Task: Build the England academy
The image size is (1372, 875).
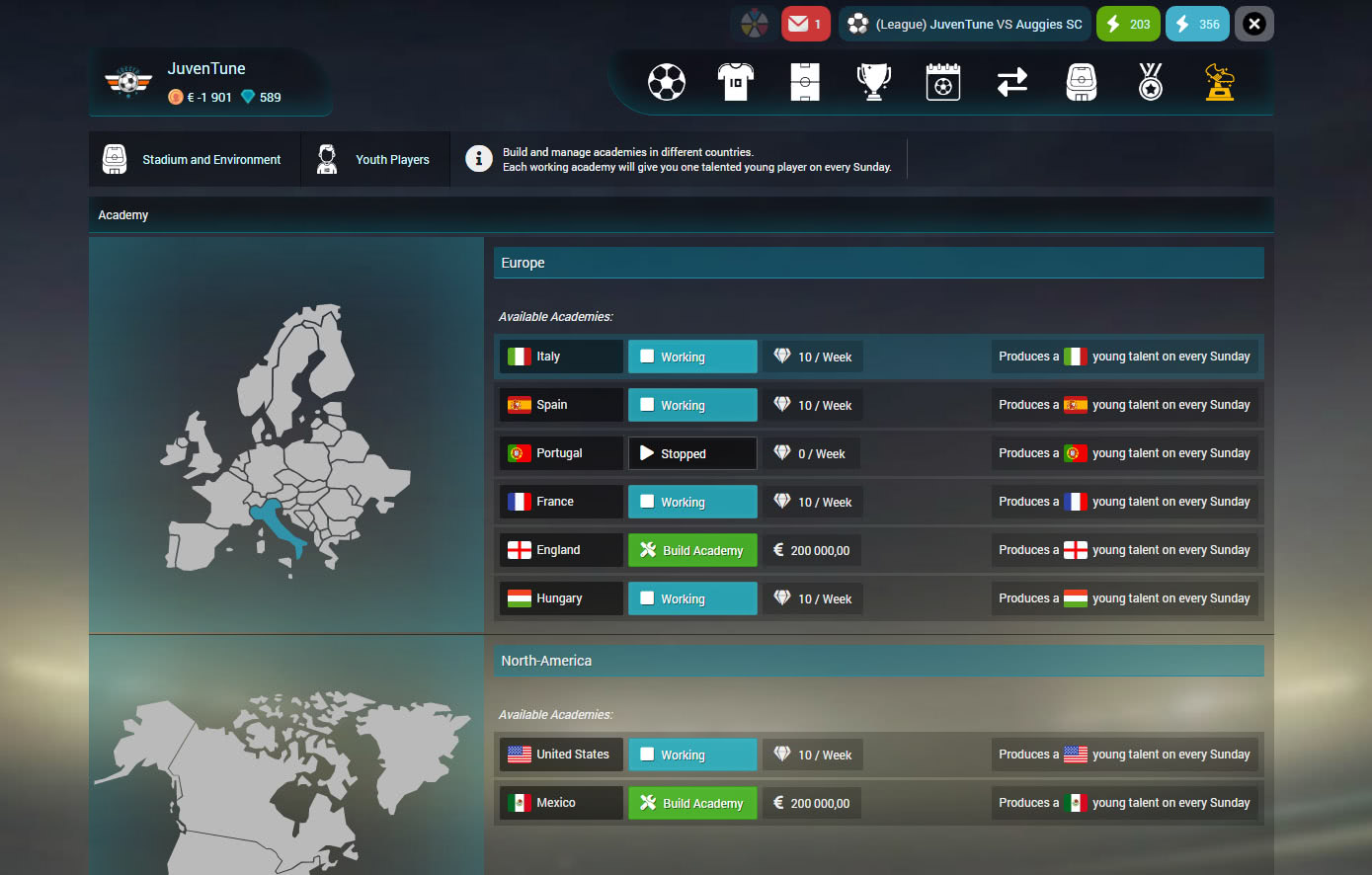Action: tap(692, 550)
